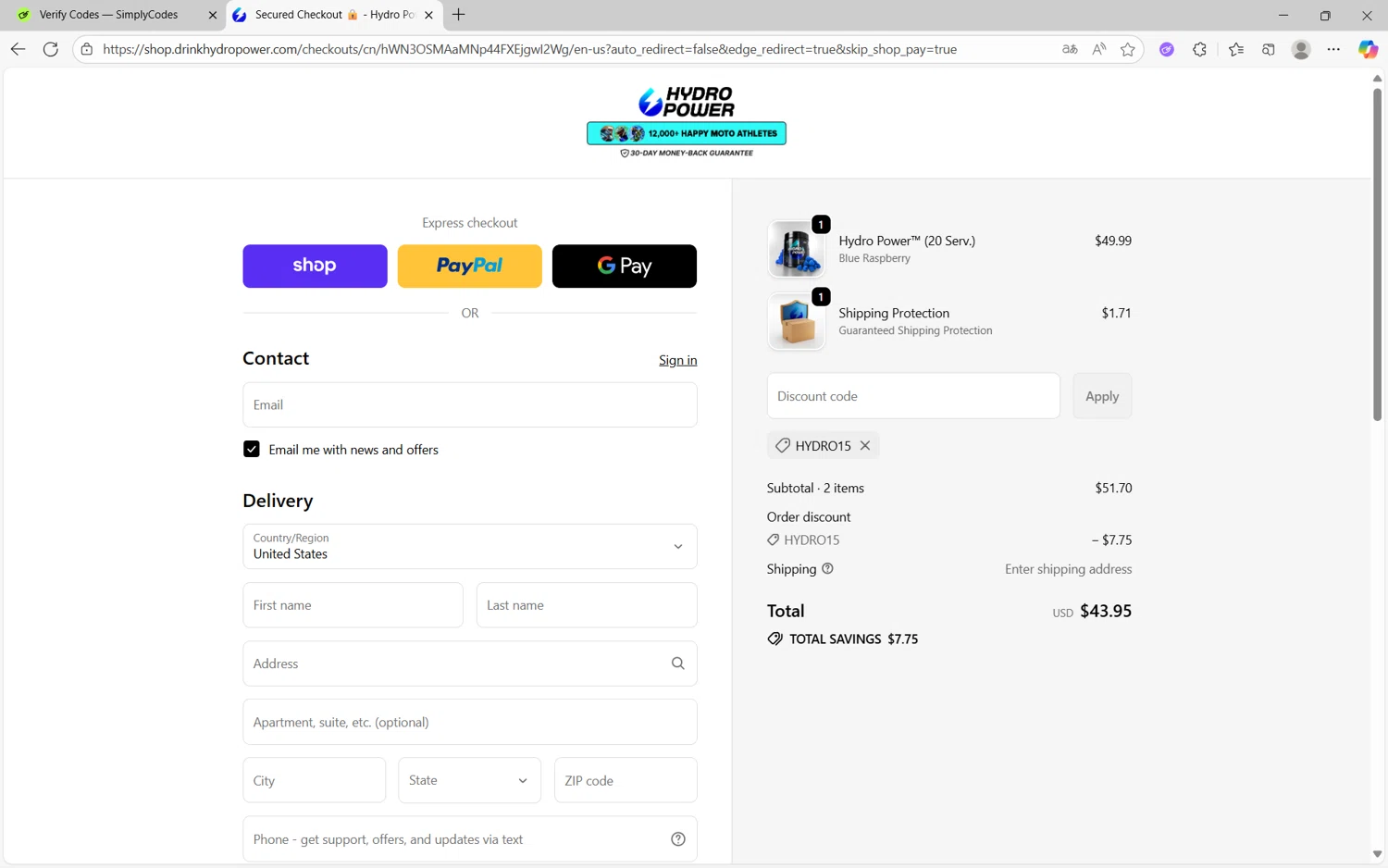Remove the HYDRO15 discount code tag
1388x868 pixels.
pos(865,445)
